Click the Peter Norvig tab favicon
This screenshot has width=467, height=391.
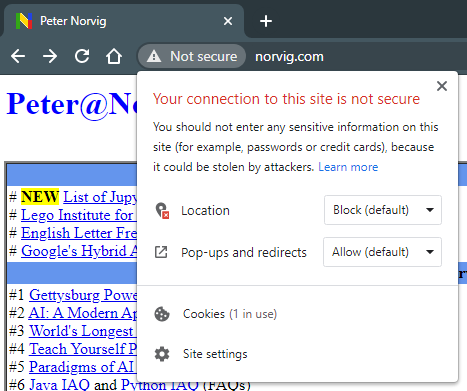(24, 21)
